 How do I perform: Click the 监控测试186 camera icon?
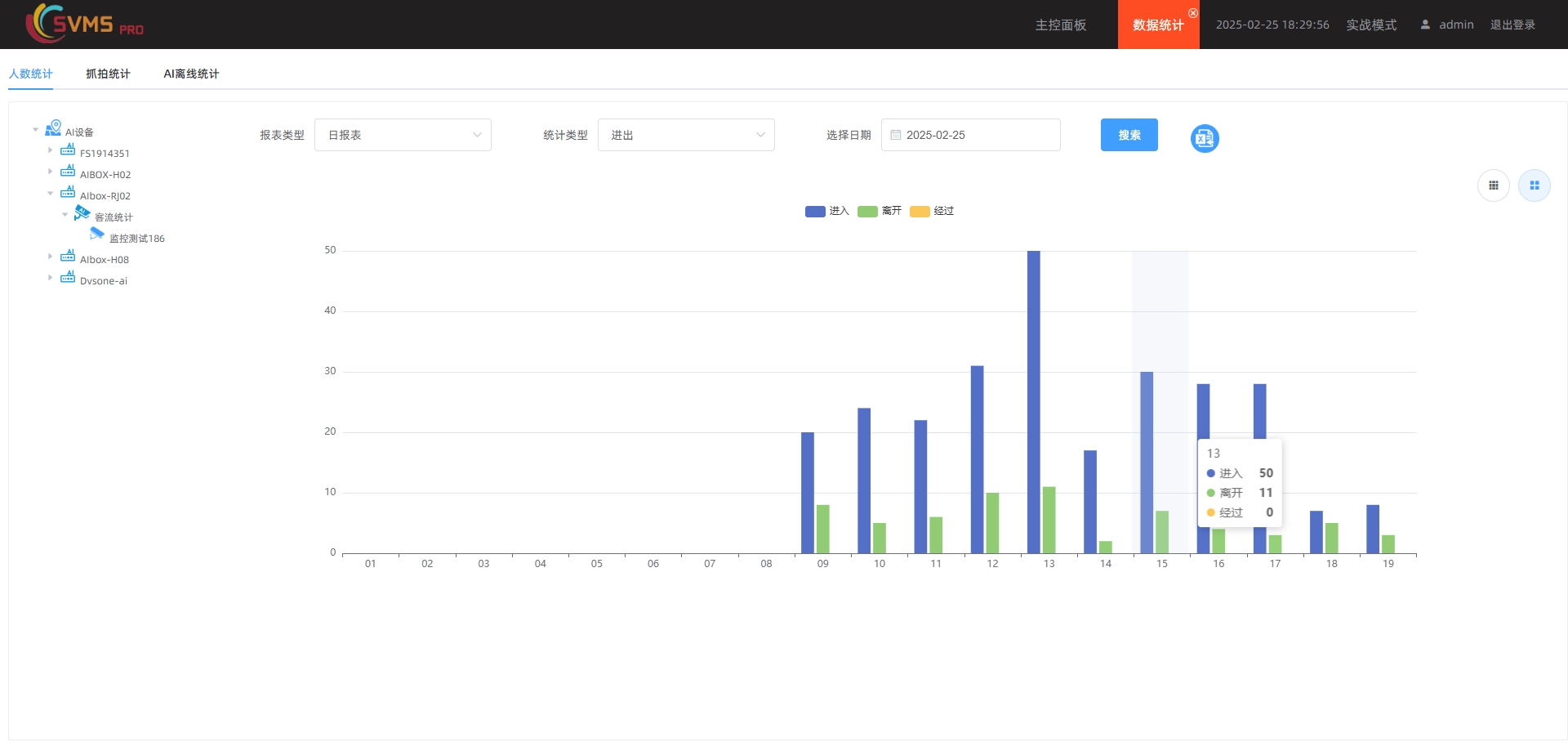tap(97, 235)
